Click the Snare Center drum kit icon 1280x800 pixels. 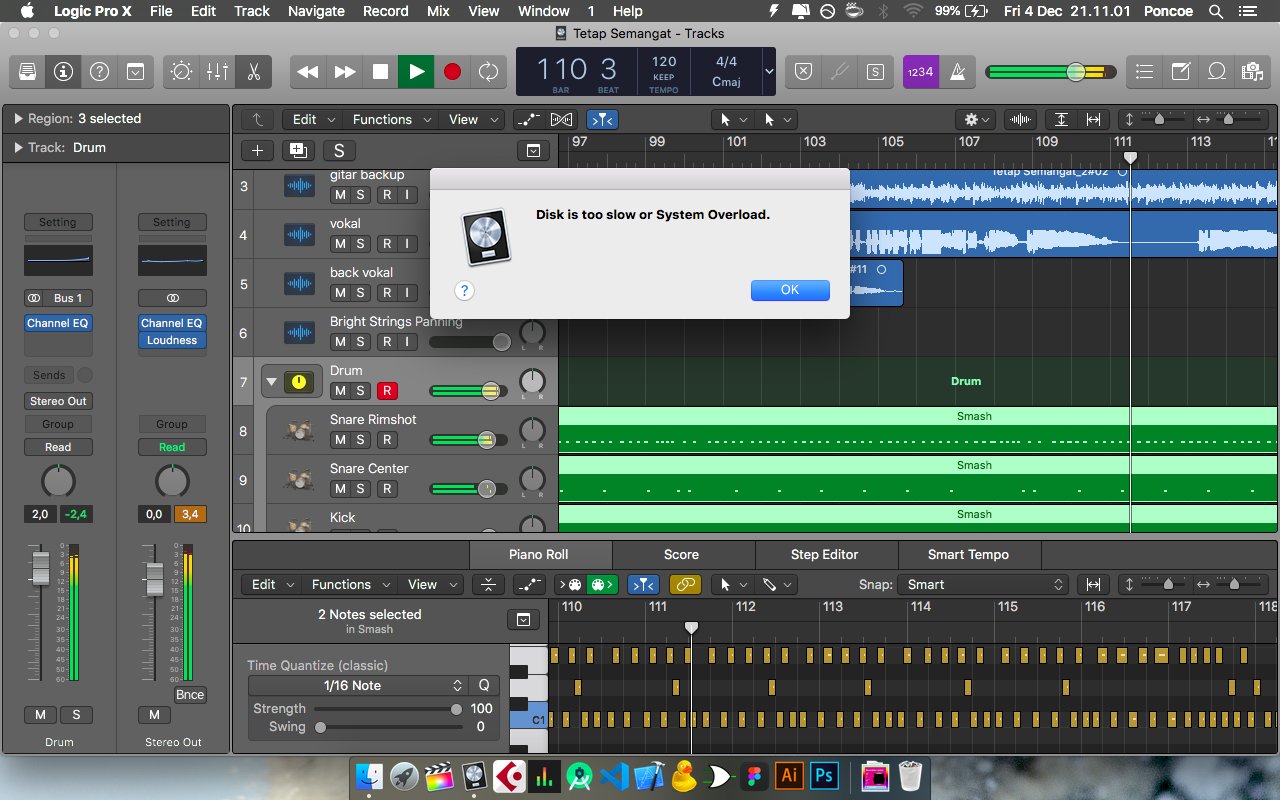tap(298, 478)
